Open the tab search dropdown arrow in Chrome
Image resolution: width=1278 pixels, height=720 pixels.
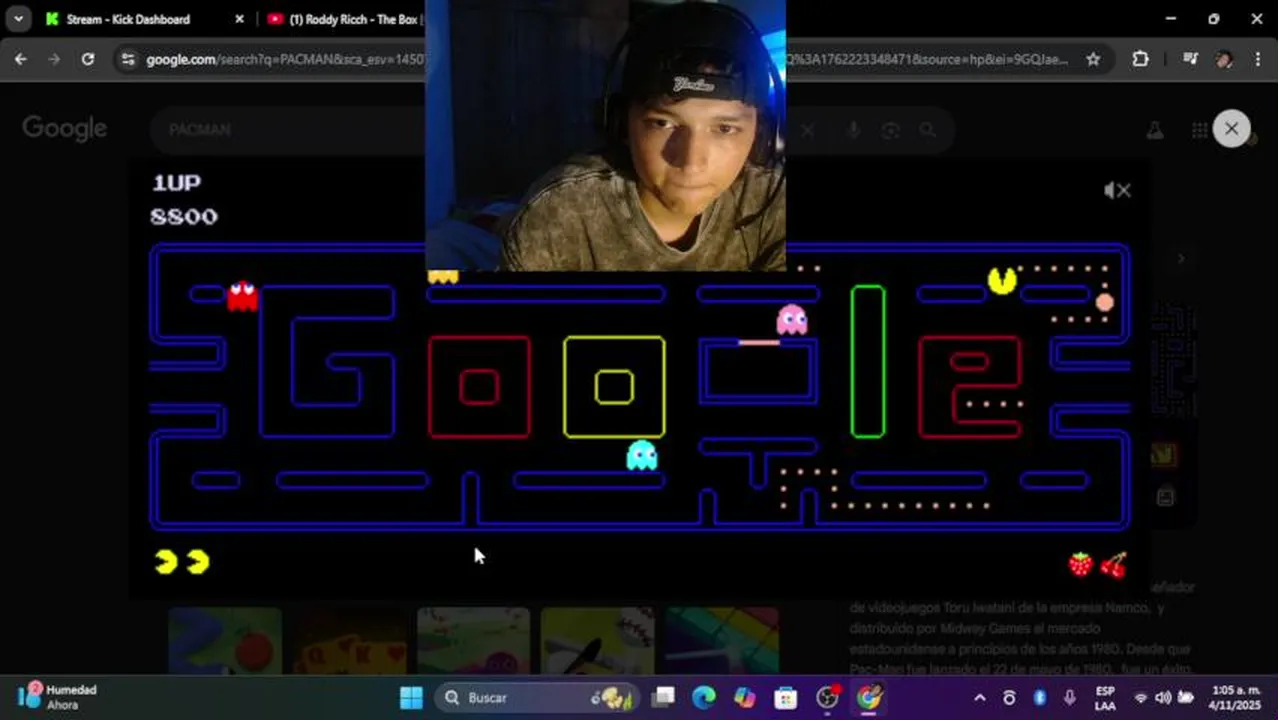(18, 19)
